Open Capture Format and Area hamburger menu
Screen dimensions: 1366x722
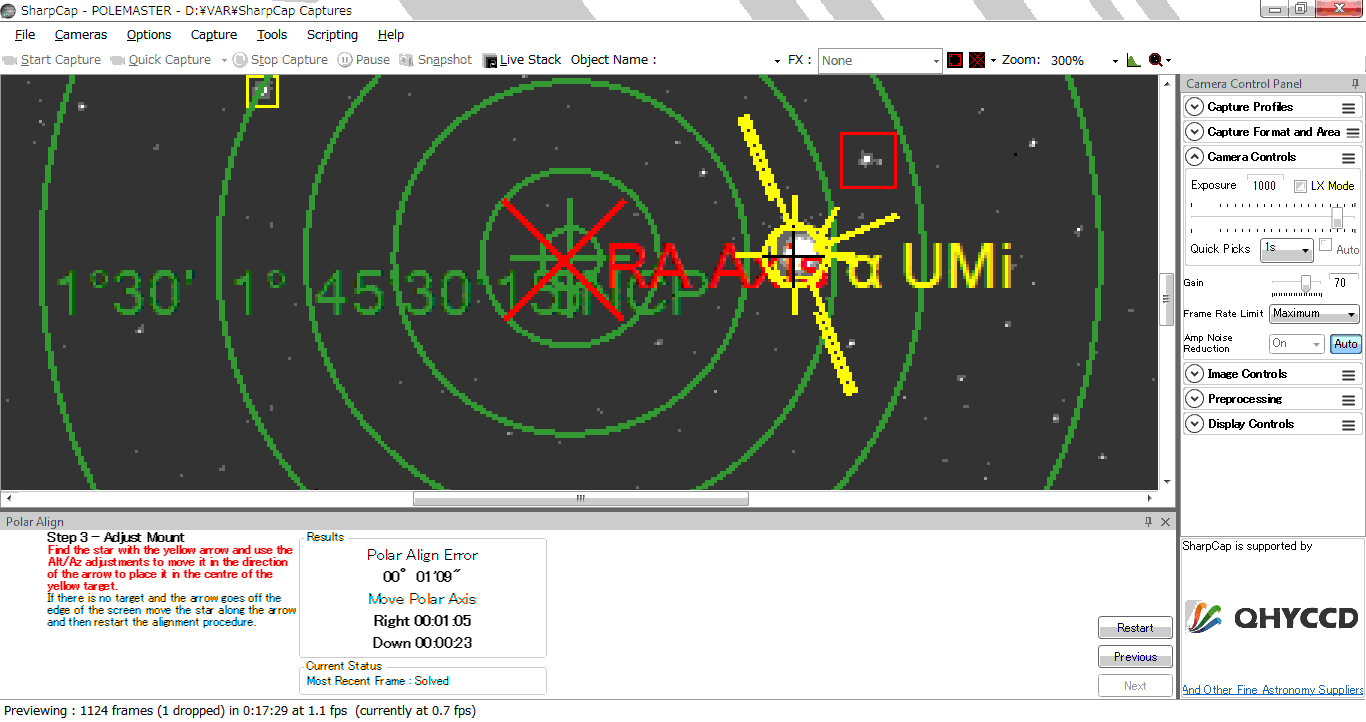1353,133
